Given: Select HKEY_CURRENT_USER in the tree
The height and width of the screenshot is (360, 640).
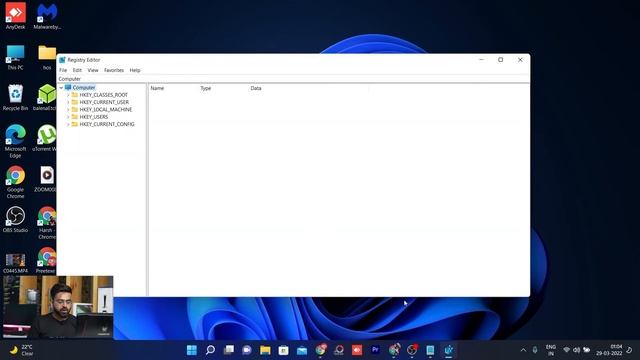Looking at the screenshot, I should click(104, 102).
